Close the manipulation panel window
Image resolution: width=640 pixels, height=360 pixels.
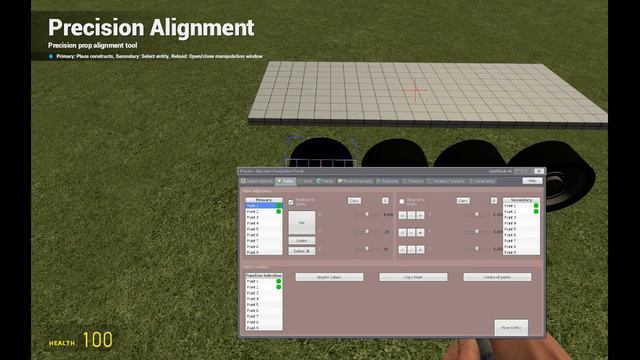click(x=539, y=171)
